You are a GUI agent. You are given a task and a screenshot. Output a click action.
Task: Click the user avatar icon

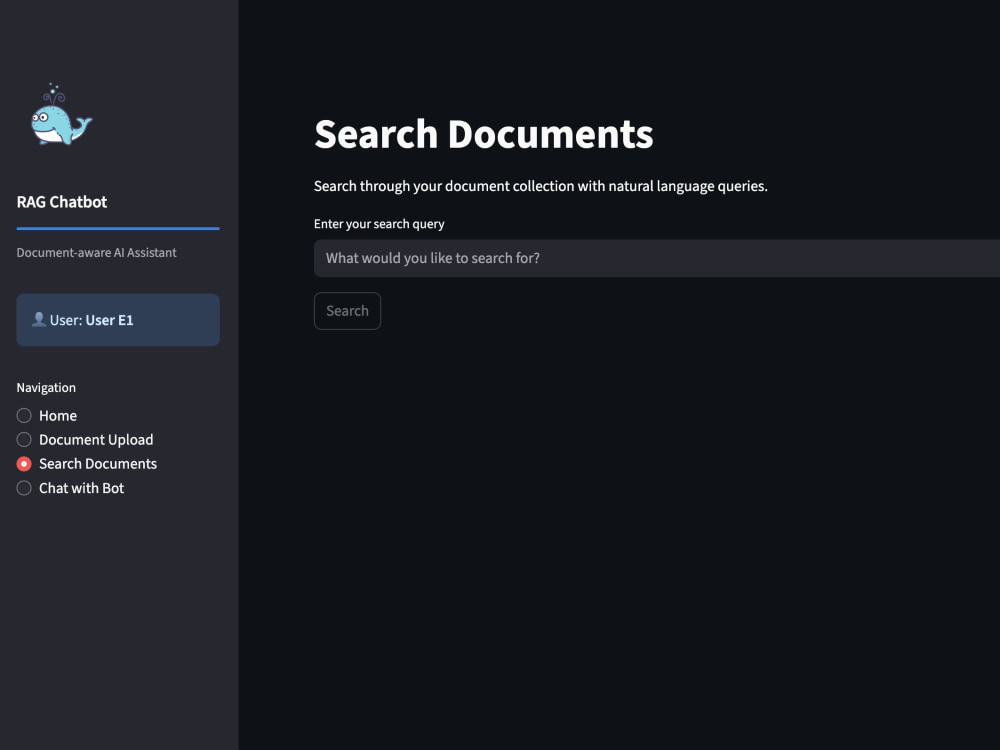coord(39,320)
